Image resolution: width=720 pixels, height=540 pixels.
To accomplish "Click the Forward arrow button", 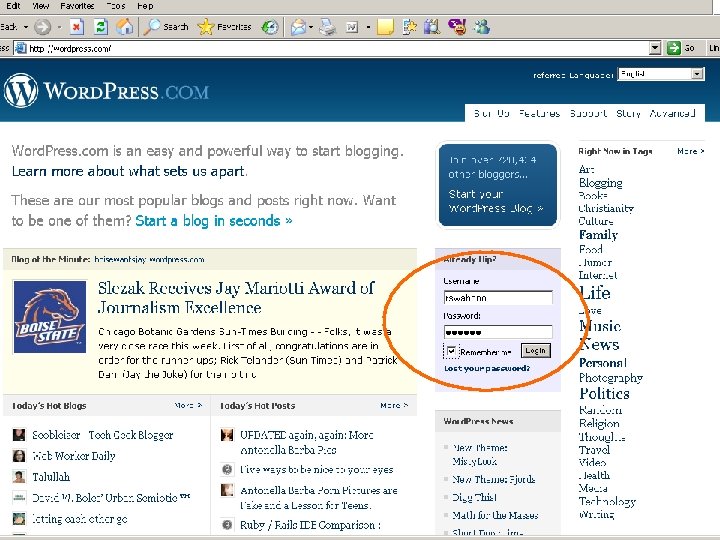I will click(x=42, y=27).
